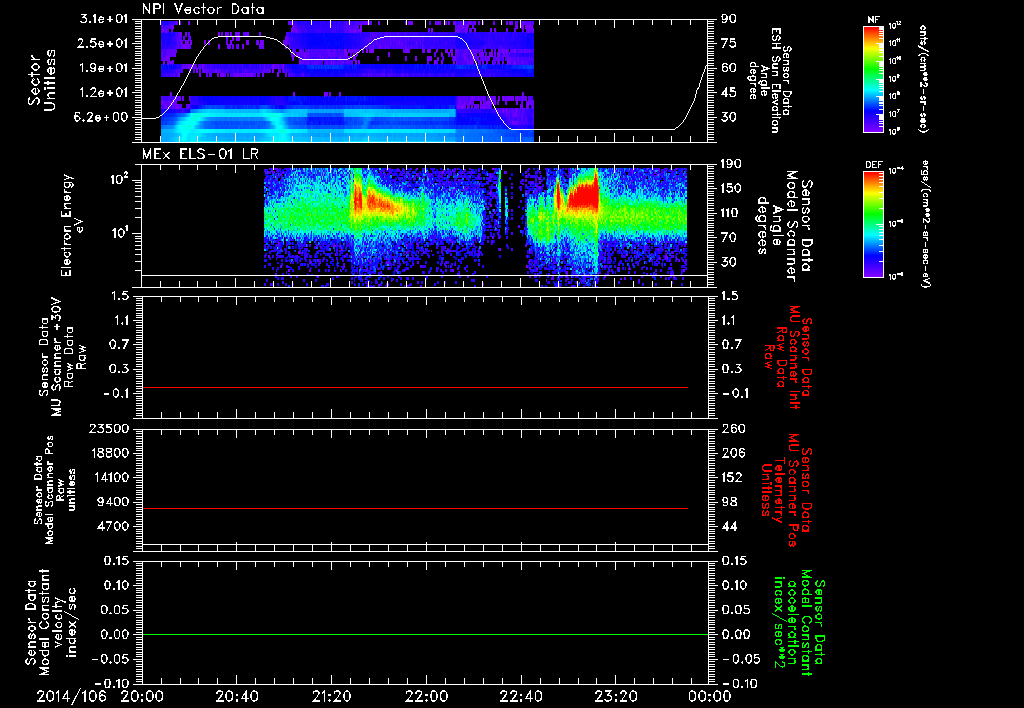Click the 'Model Scanner Pos Raw unitless' label
Viewport: 1024px width, 708px height.
55,490
